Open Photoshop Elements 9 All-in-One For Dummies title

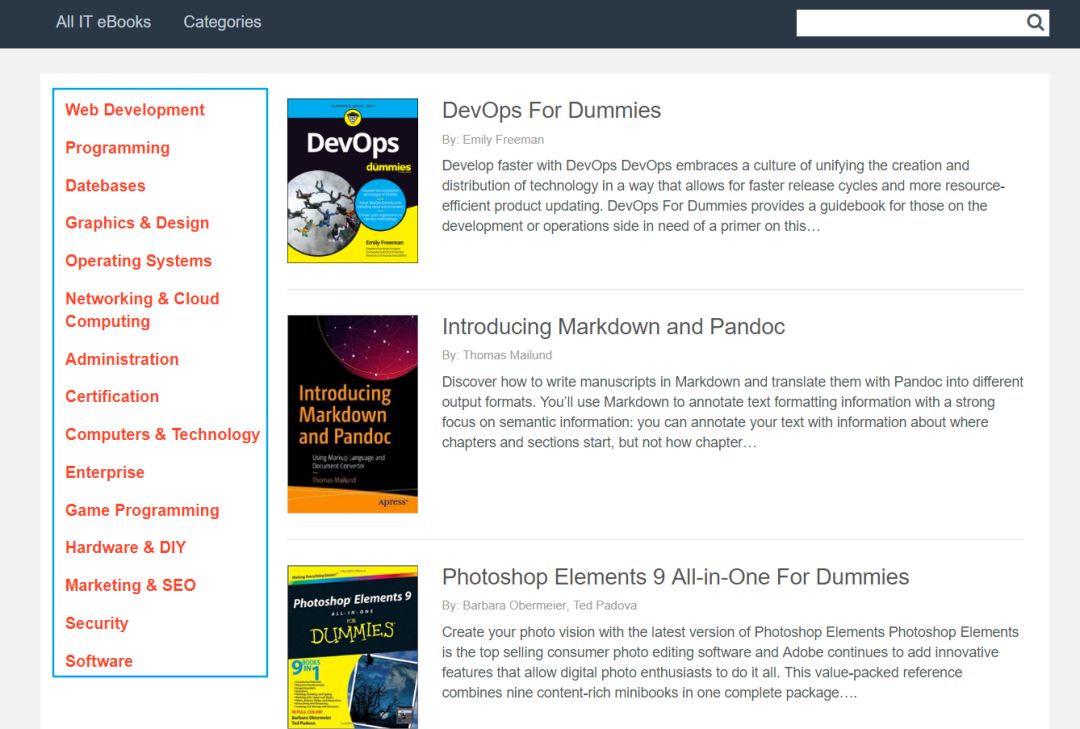pos(676,577)
